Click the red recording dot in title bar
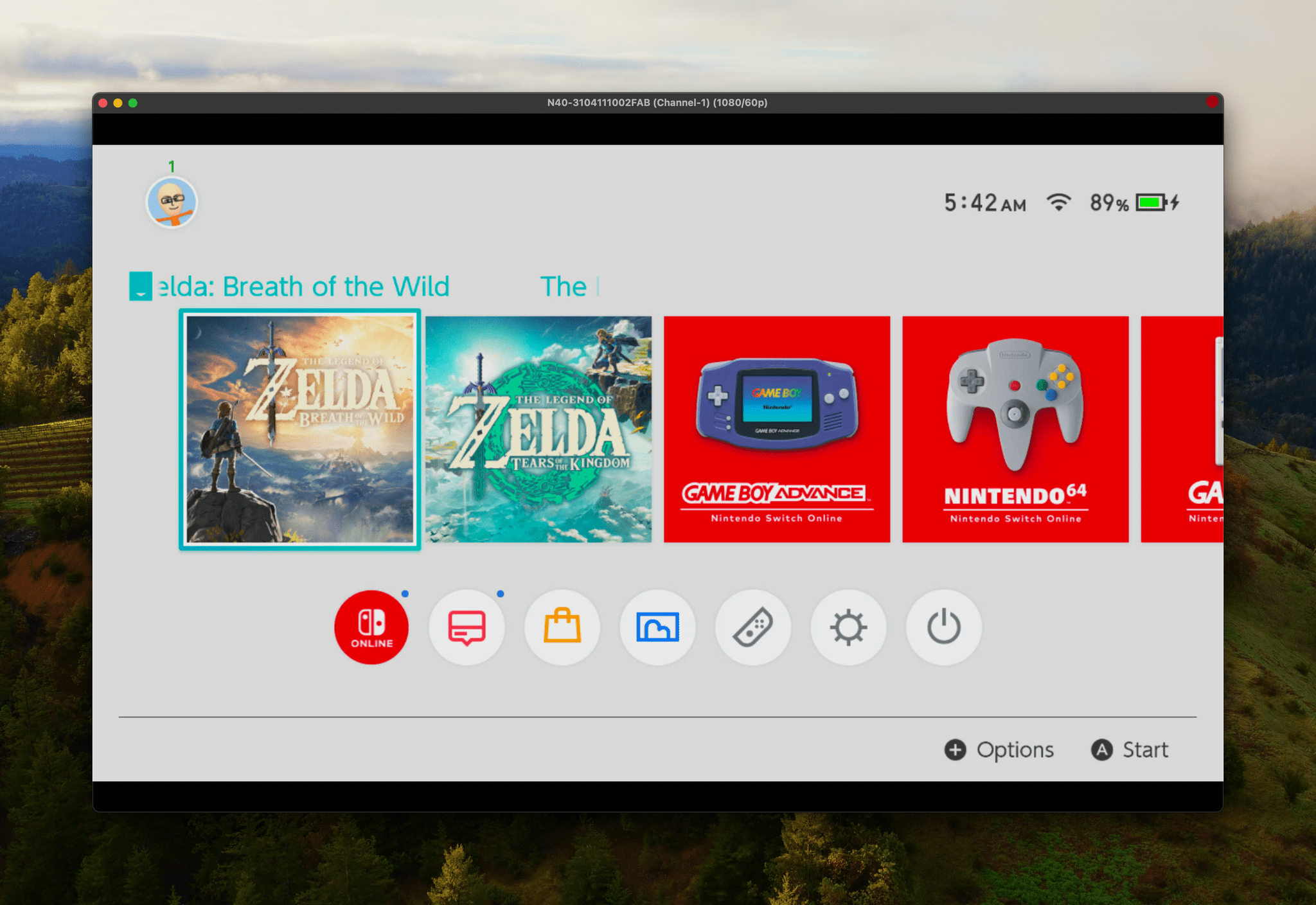 1212,102
